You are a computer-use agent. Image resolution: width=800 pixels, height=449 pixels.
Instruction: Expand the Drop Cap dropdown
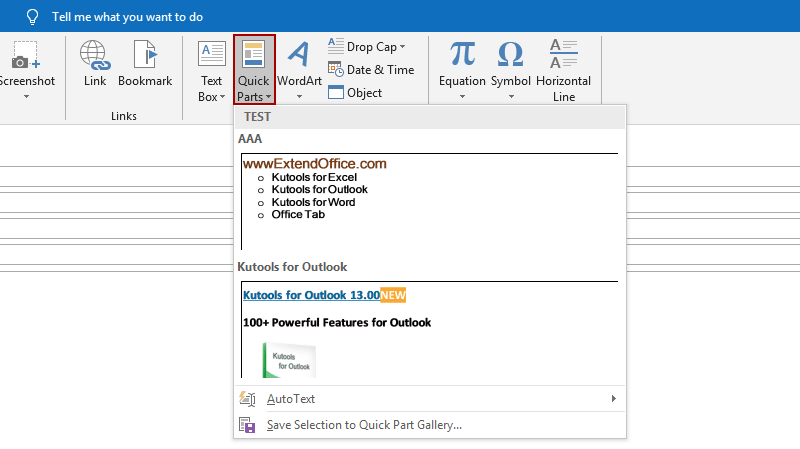click(402, 47)
